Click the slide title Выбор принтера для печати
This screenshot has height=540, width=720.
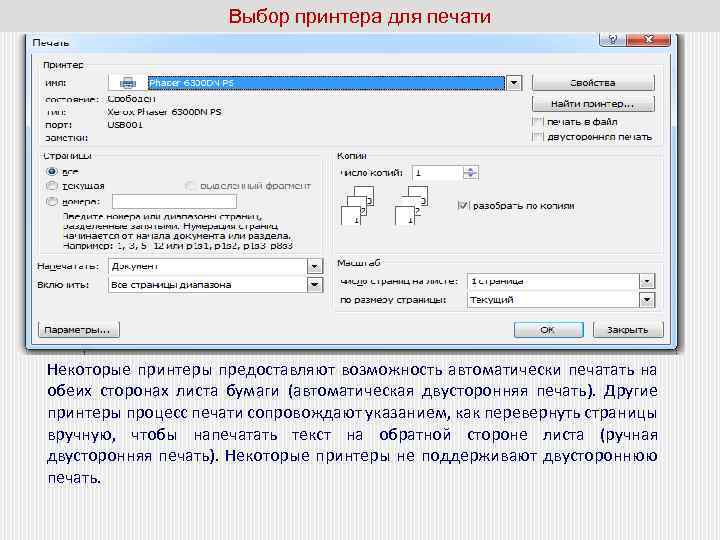pos(360,17)
